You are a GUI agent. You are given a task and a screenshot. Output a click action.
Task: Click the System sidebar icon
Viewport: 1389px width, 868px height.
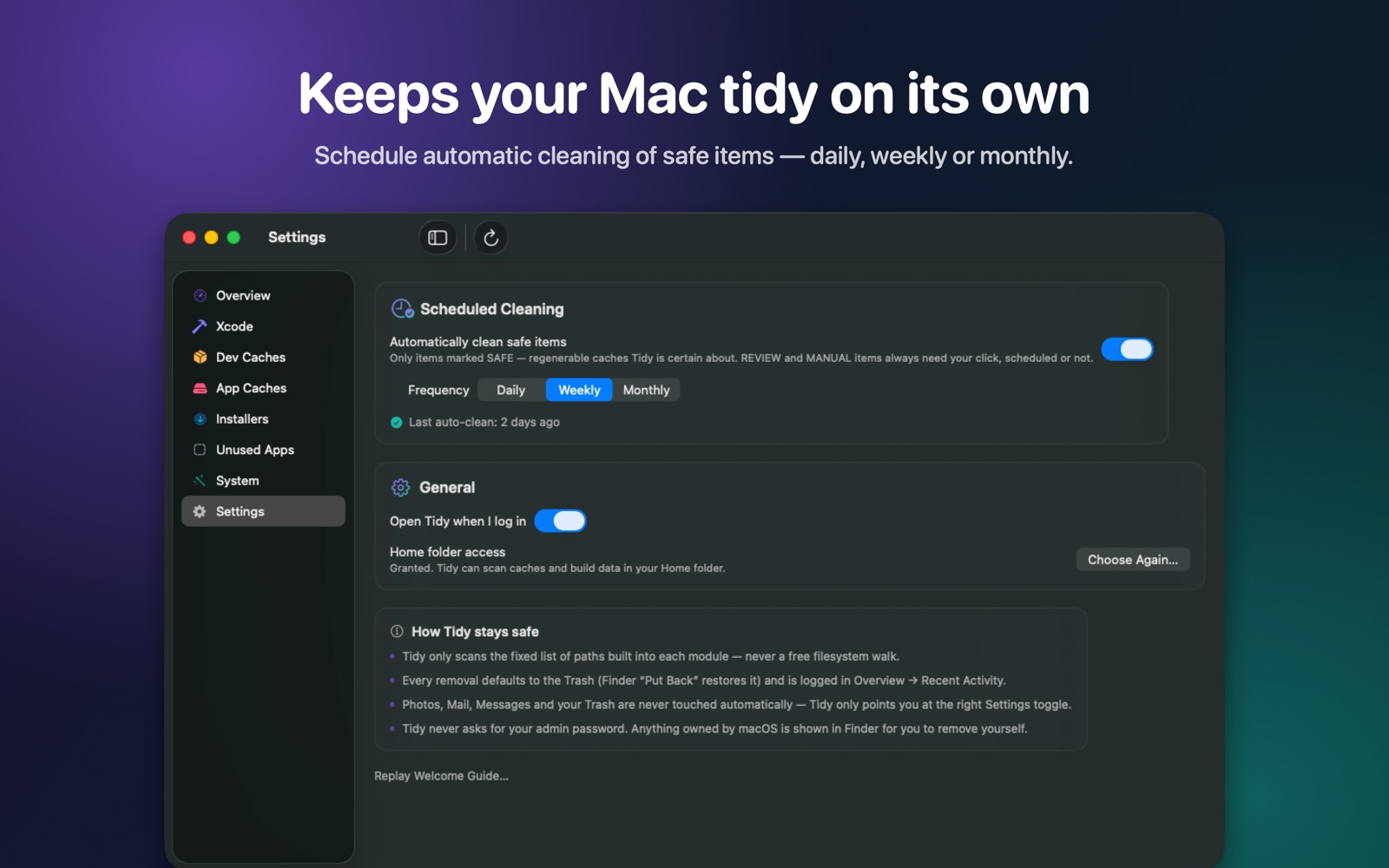[200, 481]
